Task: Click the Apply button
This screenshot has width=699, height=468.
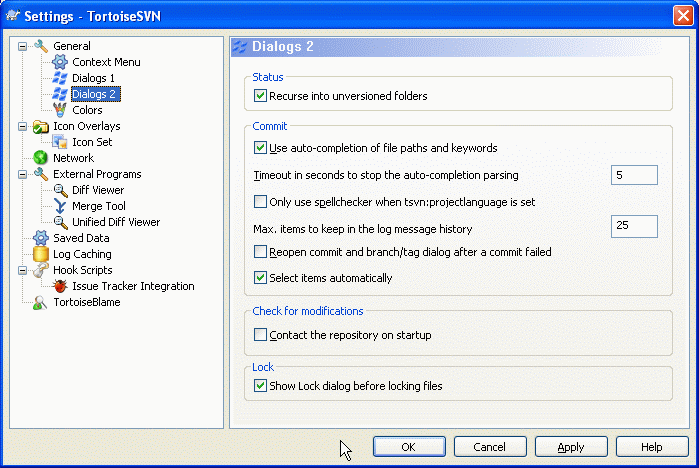Action: 571,447
